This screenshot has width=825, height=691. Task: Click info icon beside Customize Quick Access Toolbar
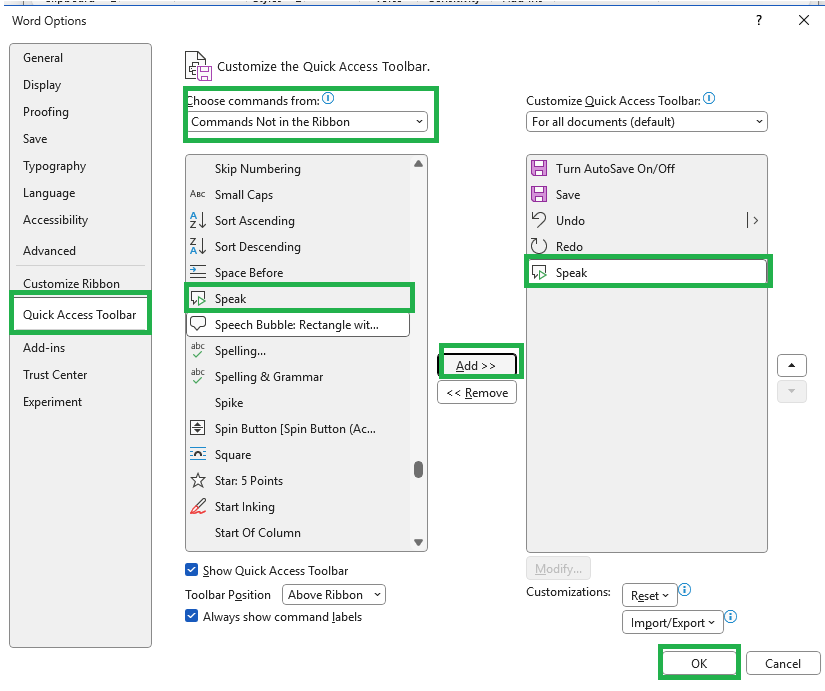point(709,98)
